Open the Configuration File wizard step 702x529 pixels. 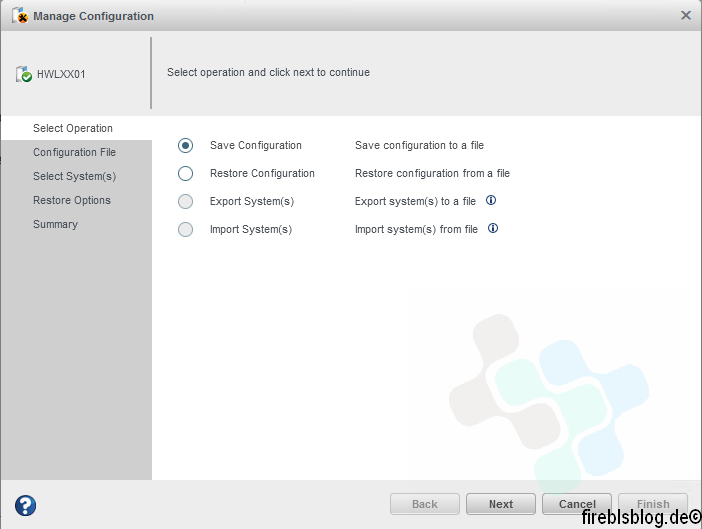click(77, 152)
